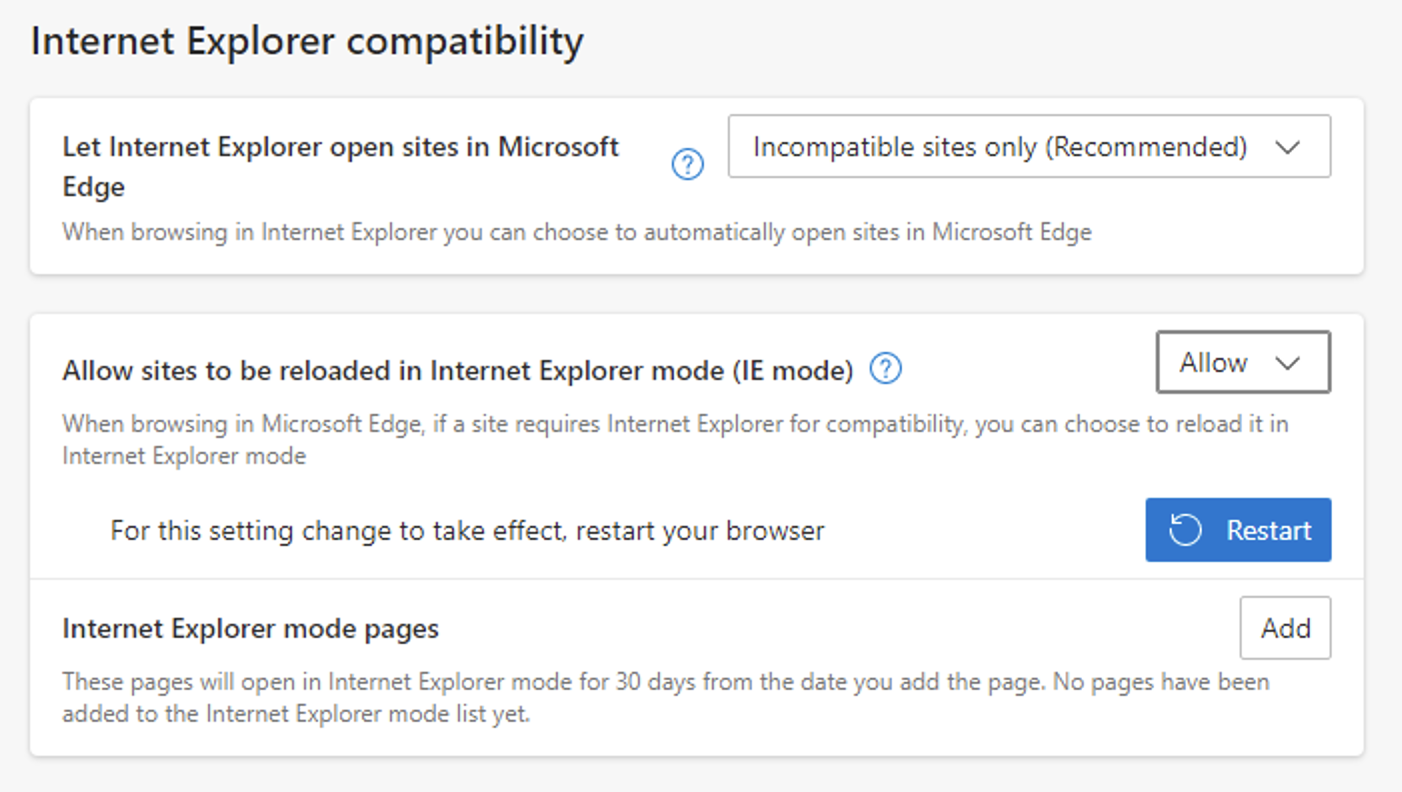Click the help icon beside the Edge site-opening setting
This screenshot has width=1402, height=792.
[687, 164]
